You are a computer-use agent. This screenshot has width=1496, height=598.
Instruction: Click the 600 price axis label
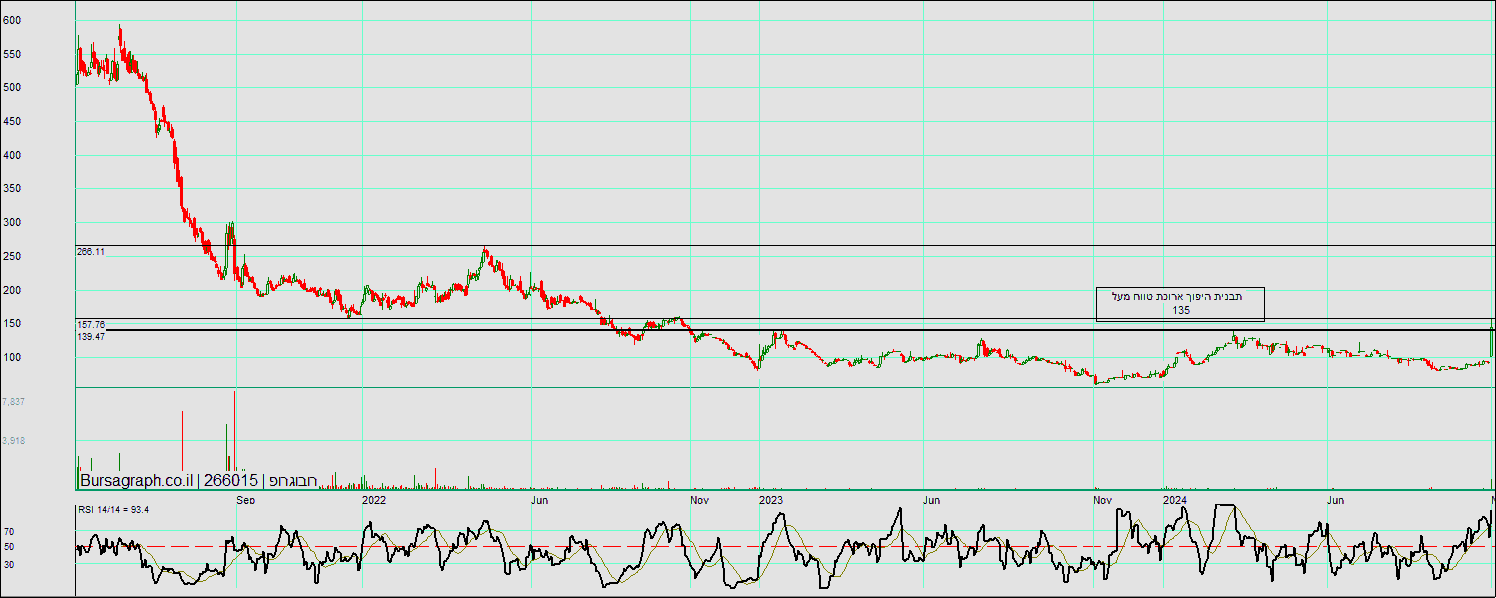click(12, 20)
